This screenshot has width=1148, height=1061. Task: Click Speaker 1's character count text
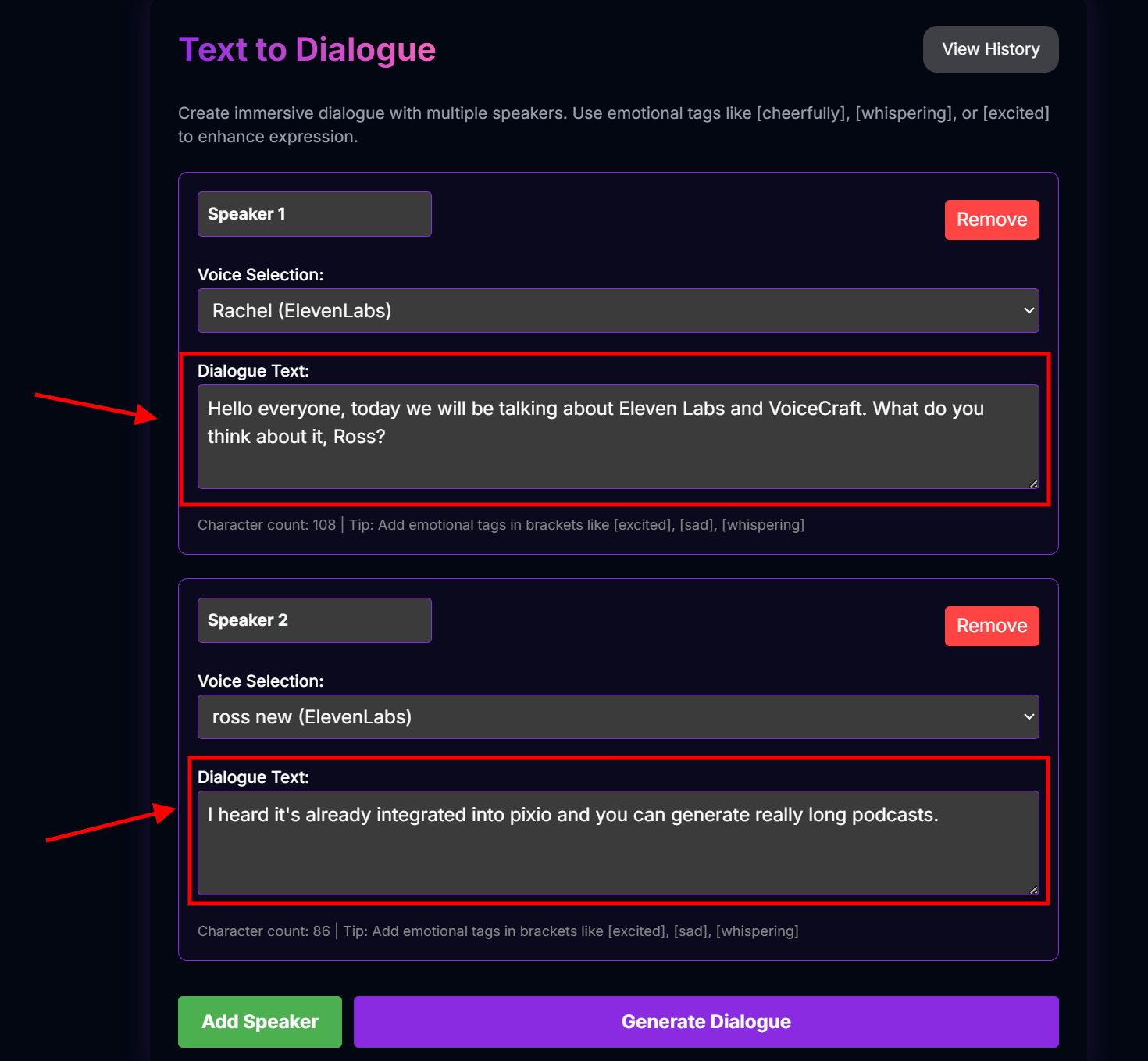click(266, 524)
